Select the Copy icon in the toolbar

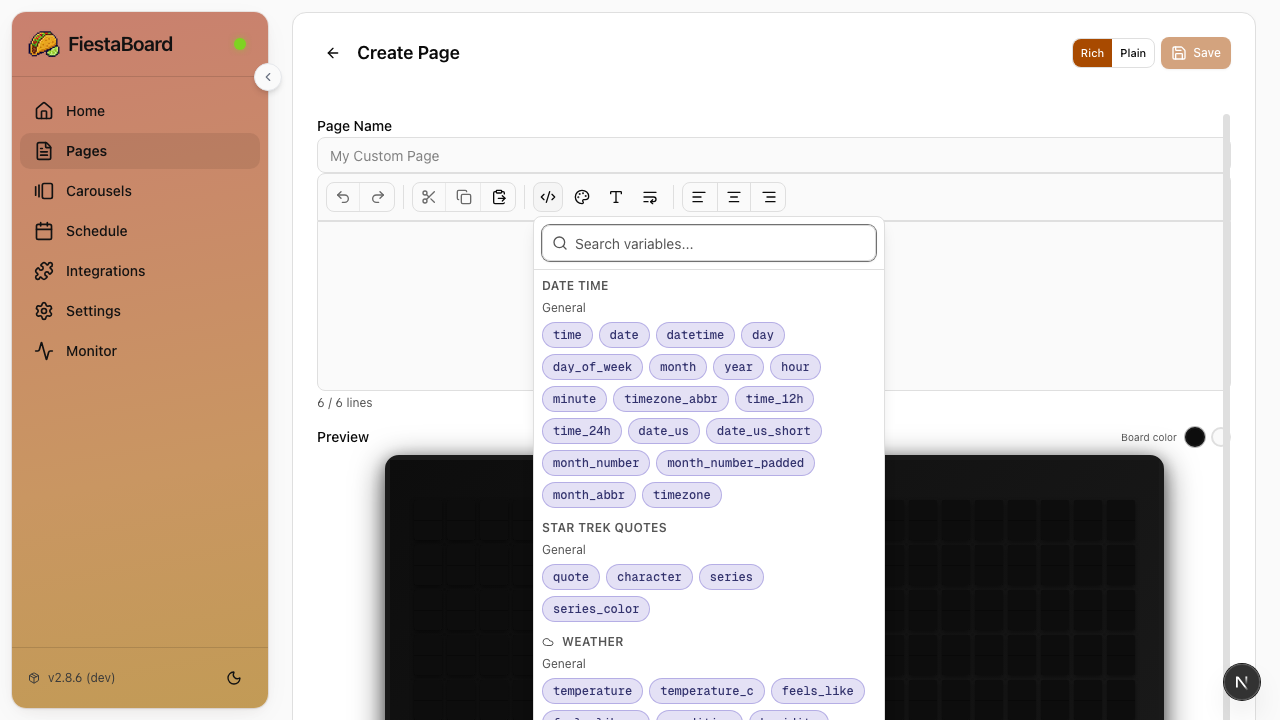pos(464,197)
